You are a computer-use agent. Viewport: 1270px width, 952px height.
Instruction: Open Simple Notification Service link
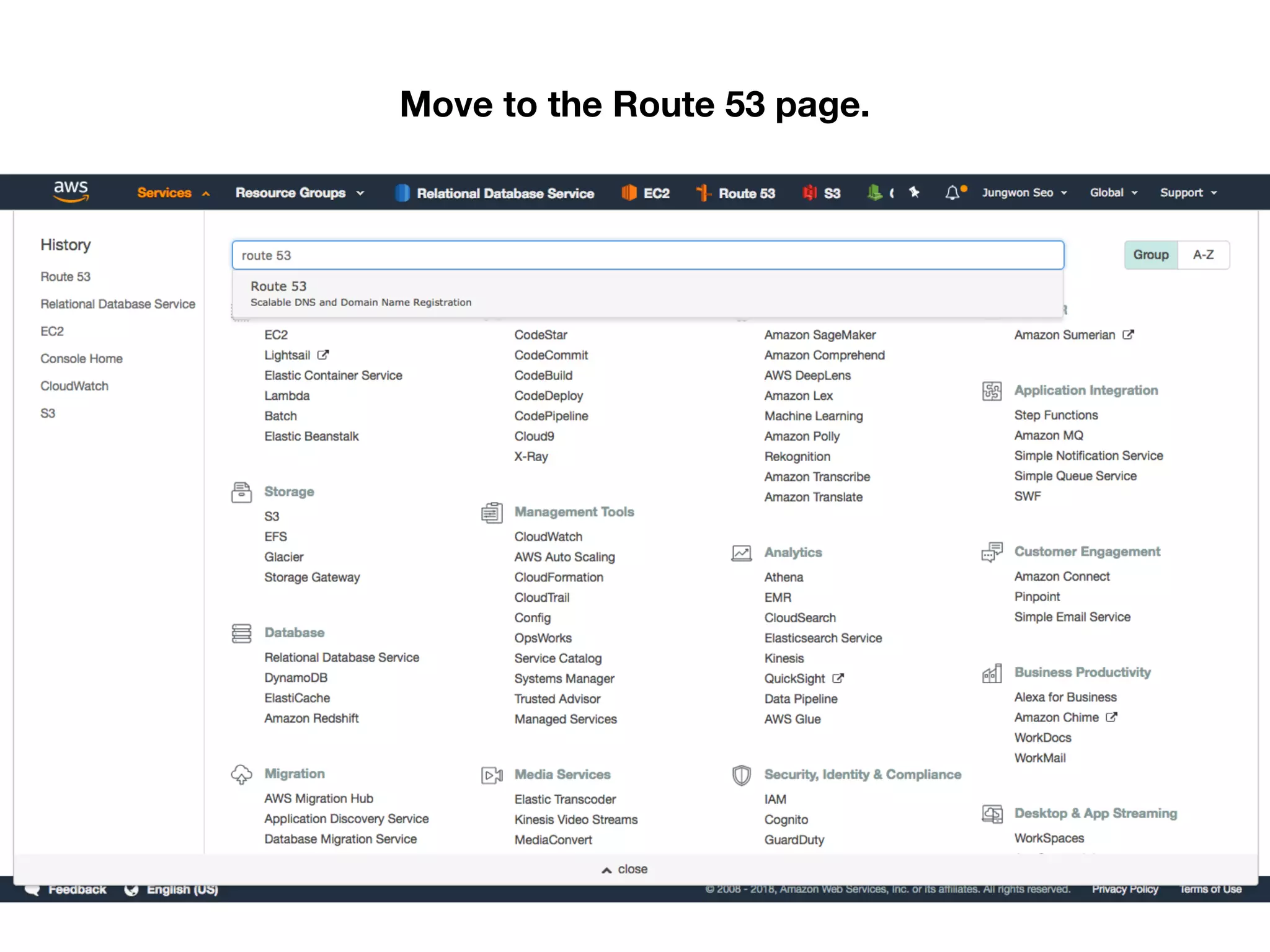click(x=1088, y=456)
